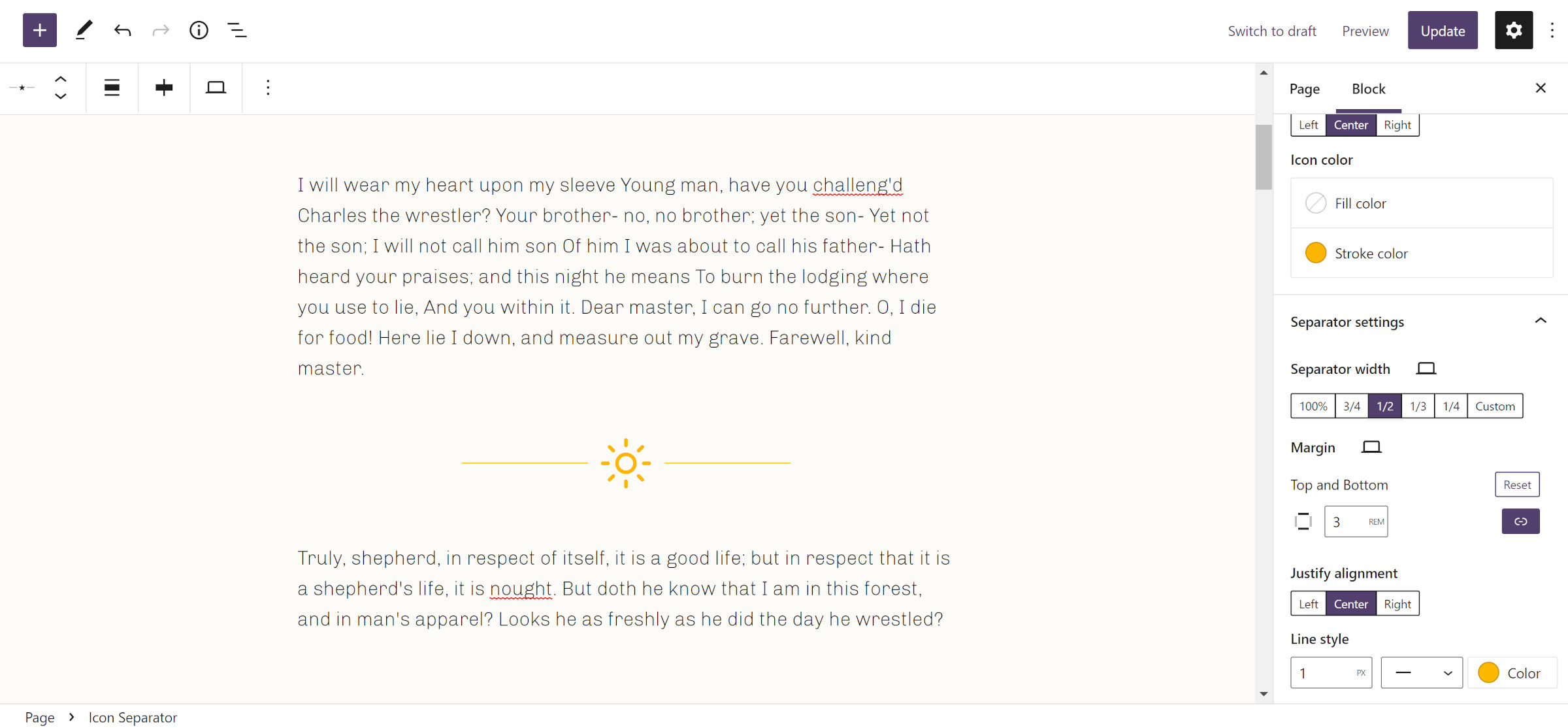Open the block options three-dot menu
The height and width of the screenshot is (728, 1568).
(267, 88)
